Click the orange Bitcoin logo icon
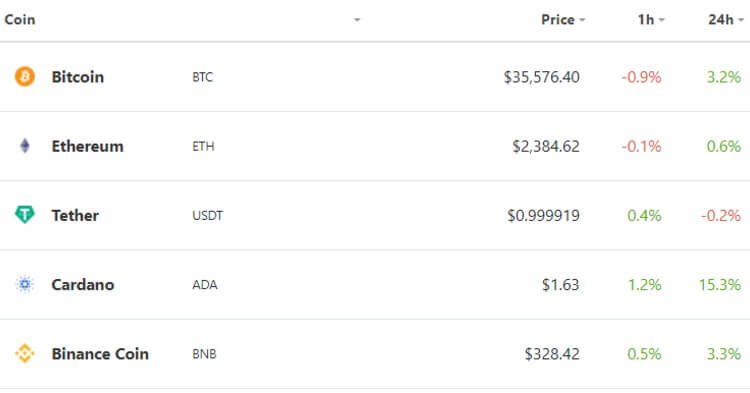The height and width of the screenshot is (393, 750). pyautogui.click(x=24, y=76)
